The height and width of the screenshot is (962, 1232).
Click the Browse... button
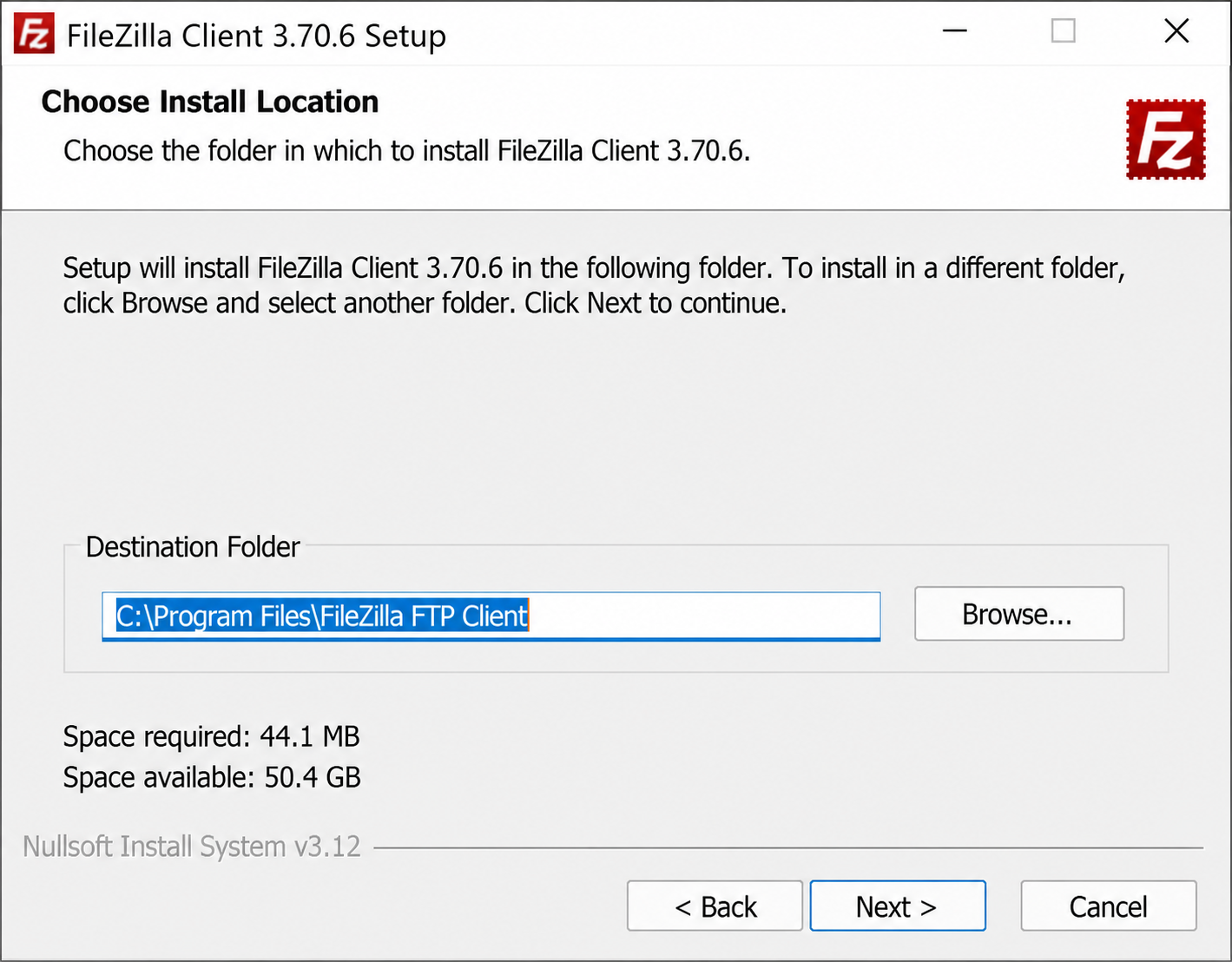click(1019, 614)
